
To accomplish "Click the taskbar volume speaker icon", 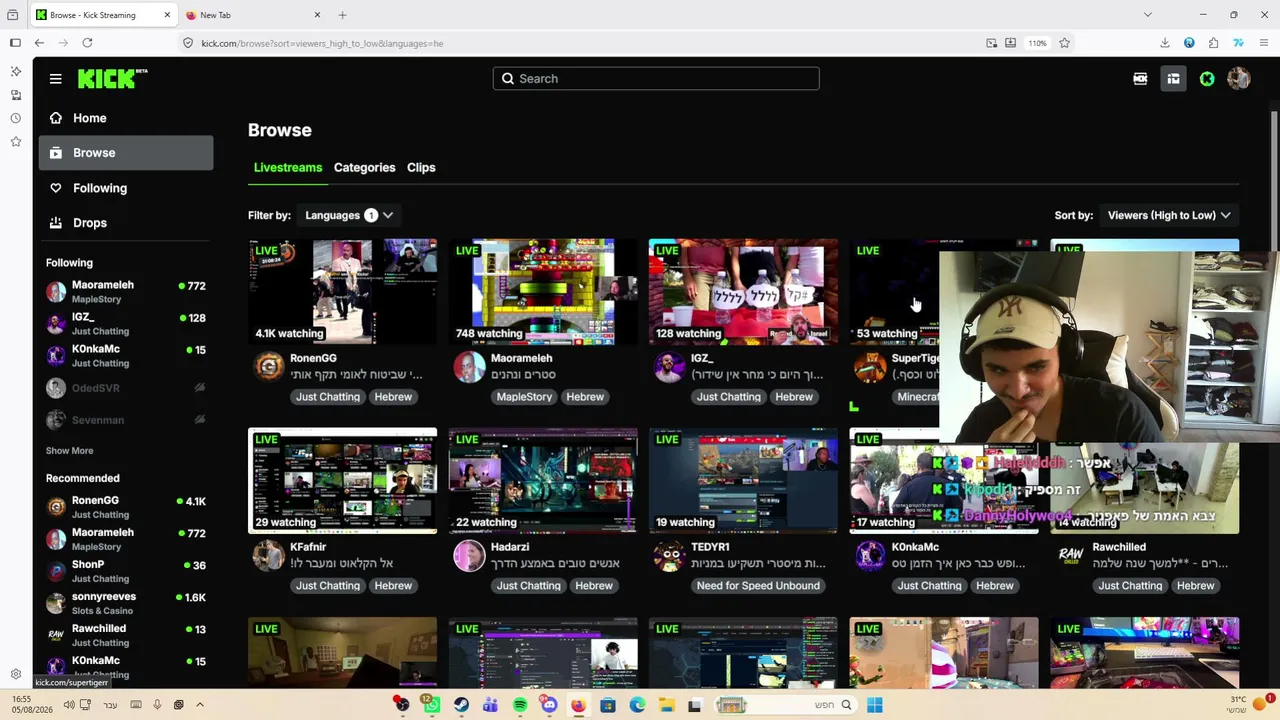I will [69, 705].
